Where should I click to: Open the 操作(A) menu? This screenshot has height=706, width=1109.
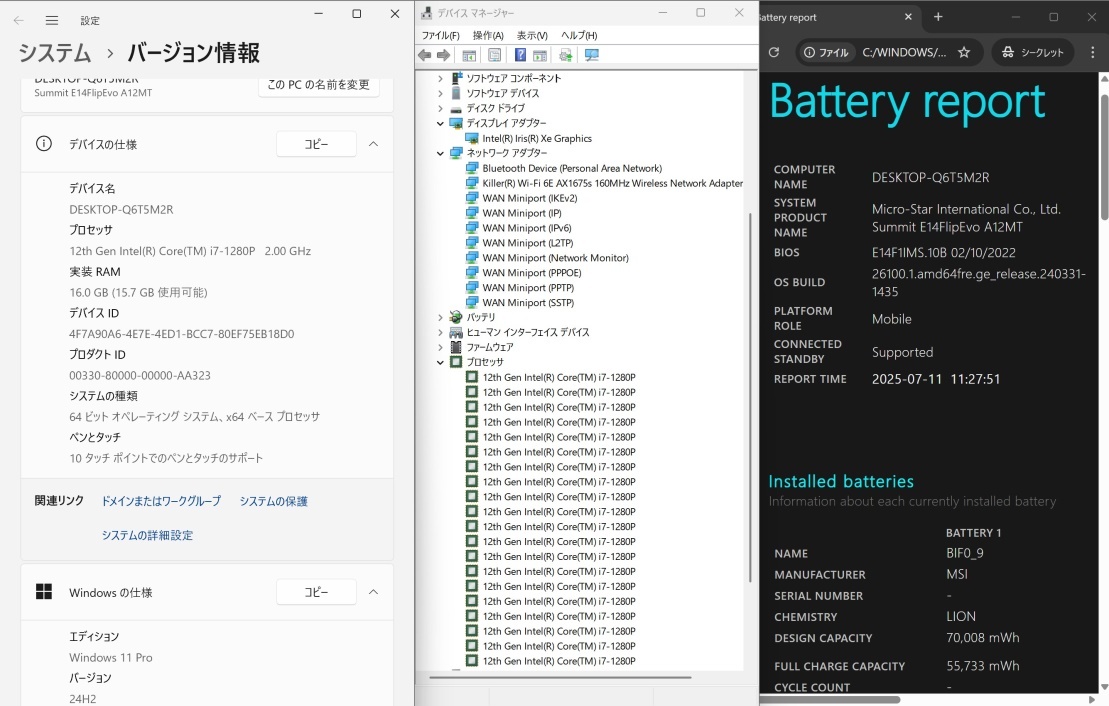(488, 35)
